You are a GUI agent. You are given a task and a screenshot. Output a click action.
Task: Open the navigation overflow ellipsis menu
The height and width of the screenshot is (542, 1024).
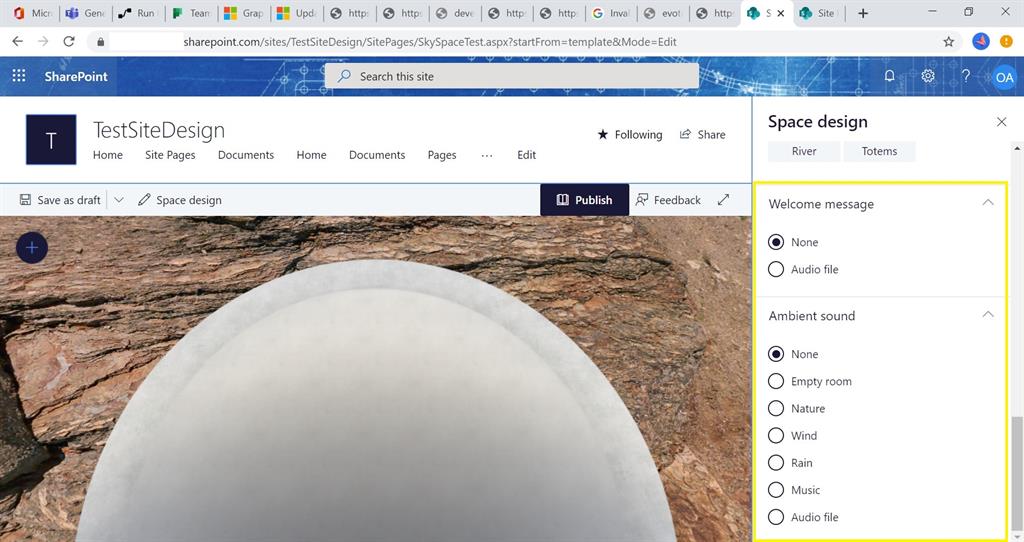[487, 155]
